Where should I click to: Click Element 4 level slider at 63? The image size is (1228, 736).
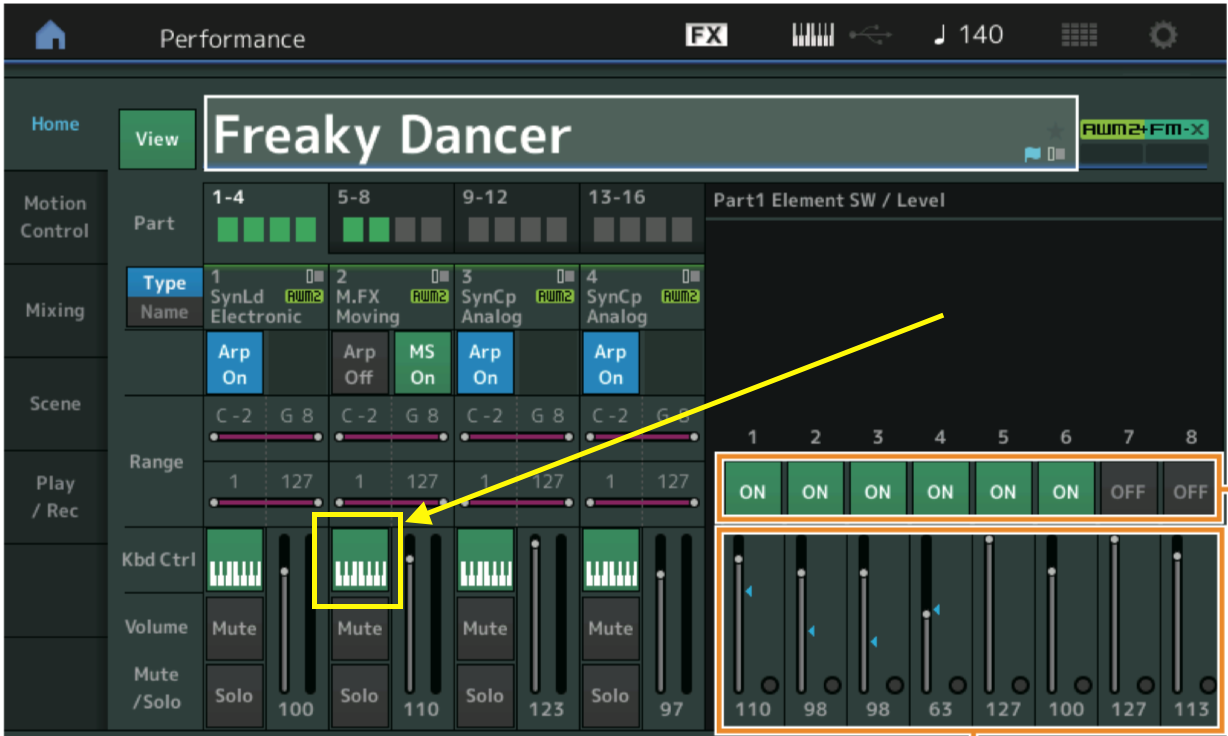tap(927, 614)
